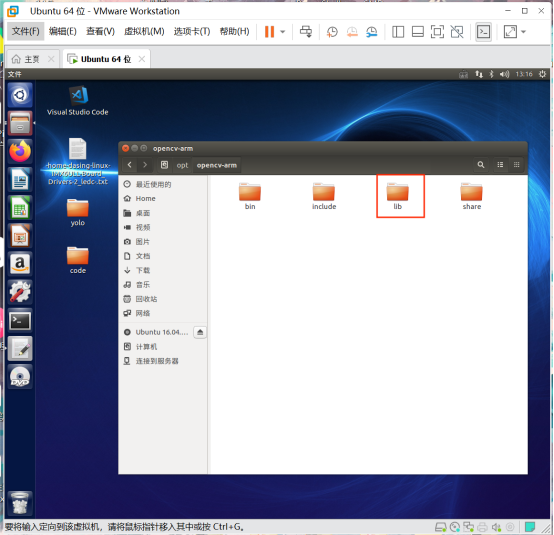Go forward in the file manager
Image resolution: width=554 pixels, height=535 pixels.
[x=145, y=165]
